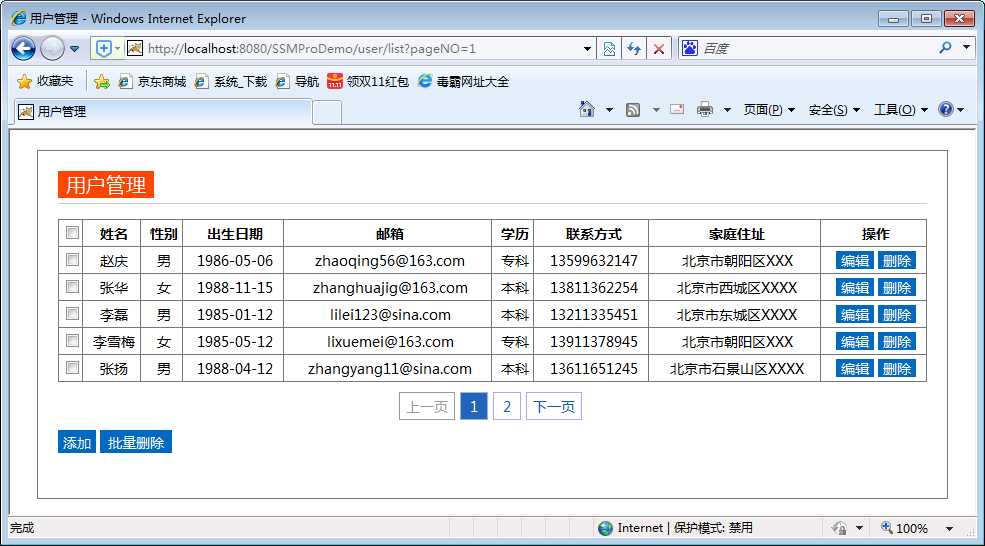The width and height of the screenshot is (985, 546).
Task: Click 编辑 for user 李雪梅
Action: click(854, 342)
